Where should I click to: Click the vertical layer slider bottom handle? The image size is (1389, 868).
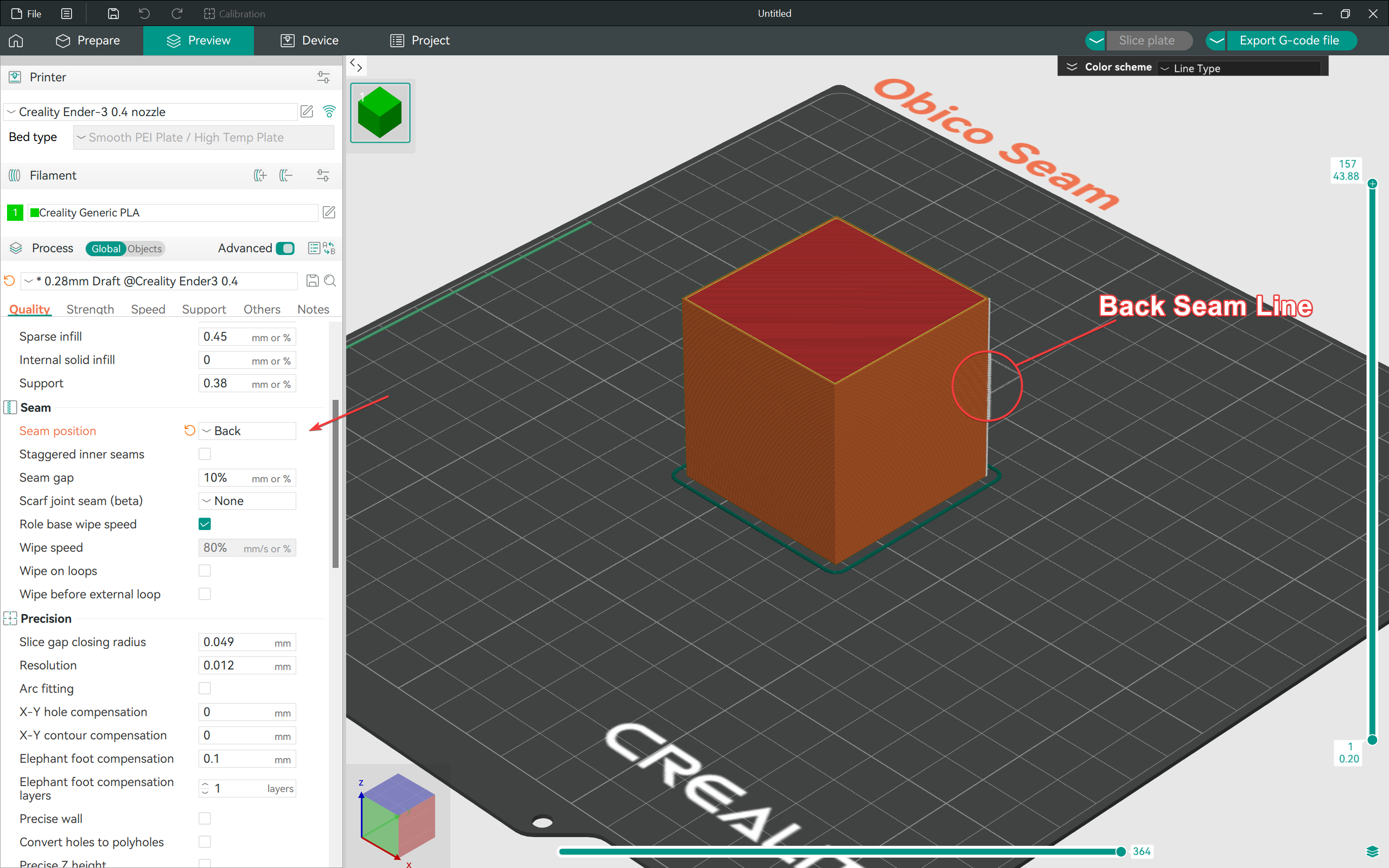click(x=1372, y=740)
